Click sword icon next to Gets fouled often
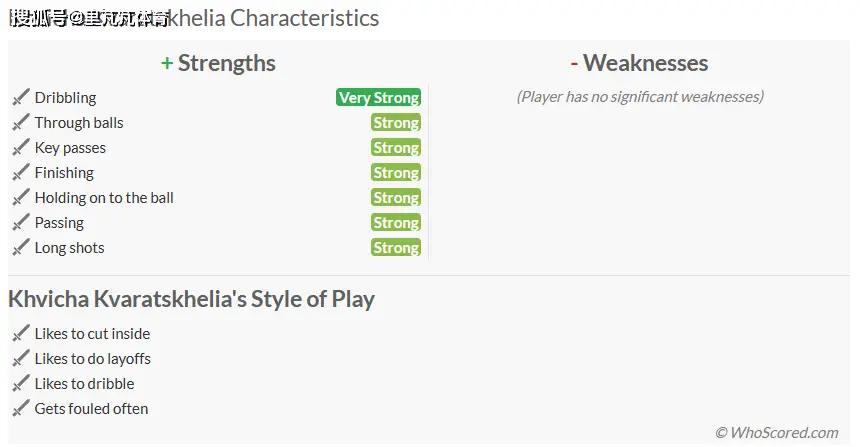Viewport: 860px width, 447px height. pyautogui.click(x=20, y=409)
